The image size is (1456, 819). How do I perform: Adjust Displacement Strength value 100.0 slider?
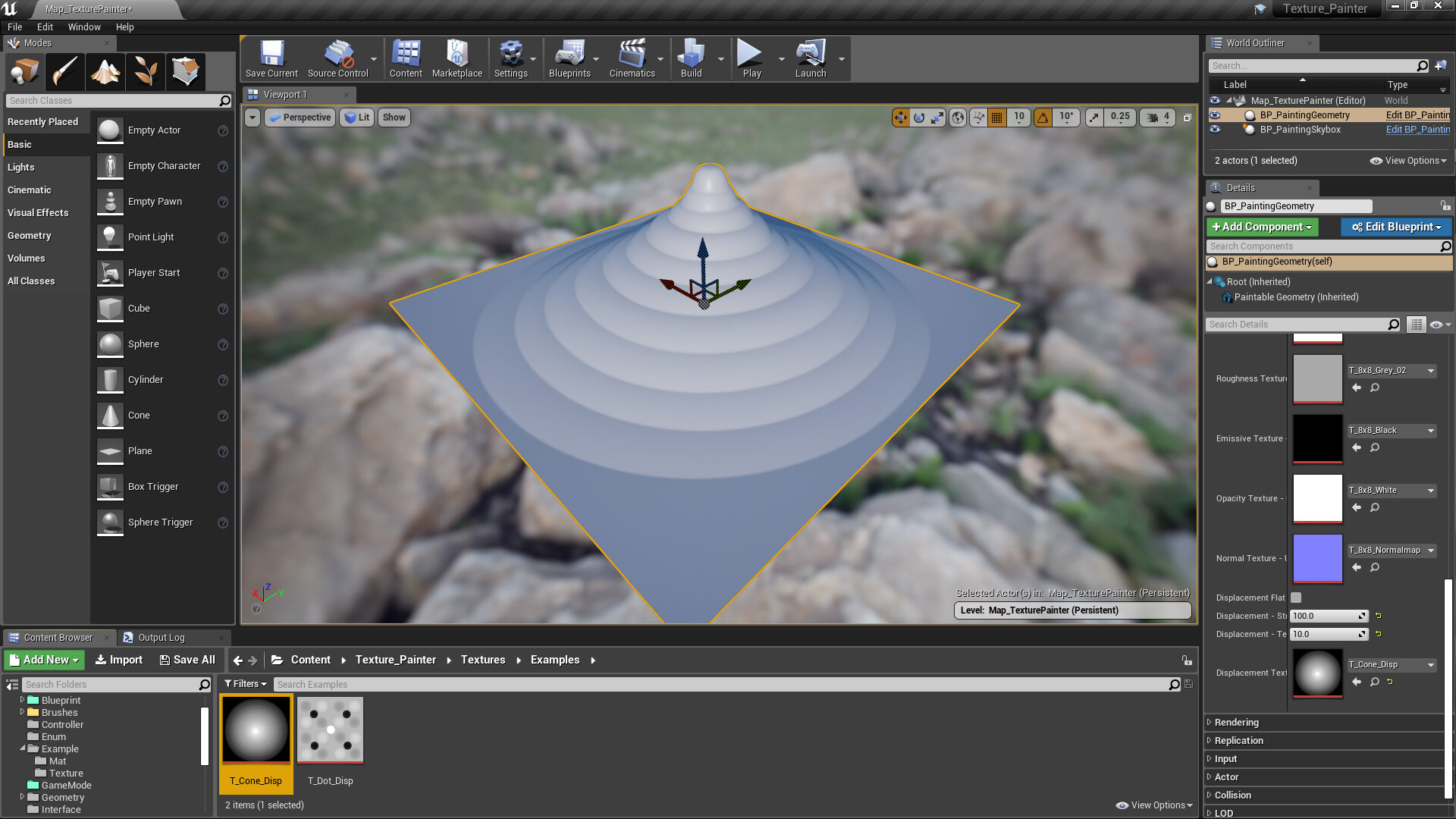pos(1329,617)
